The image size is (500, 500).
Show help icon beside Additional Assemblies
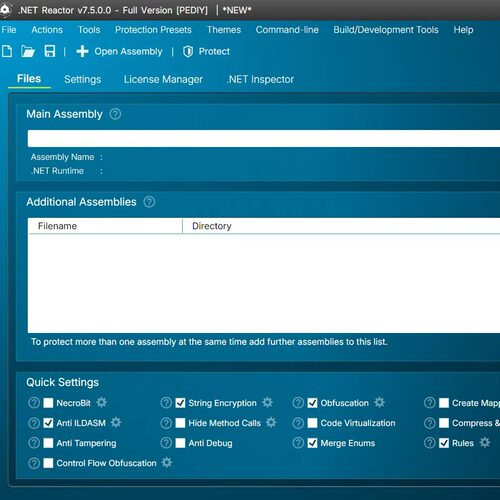149,202
